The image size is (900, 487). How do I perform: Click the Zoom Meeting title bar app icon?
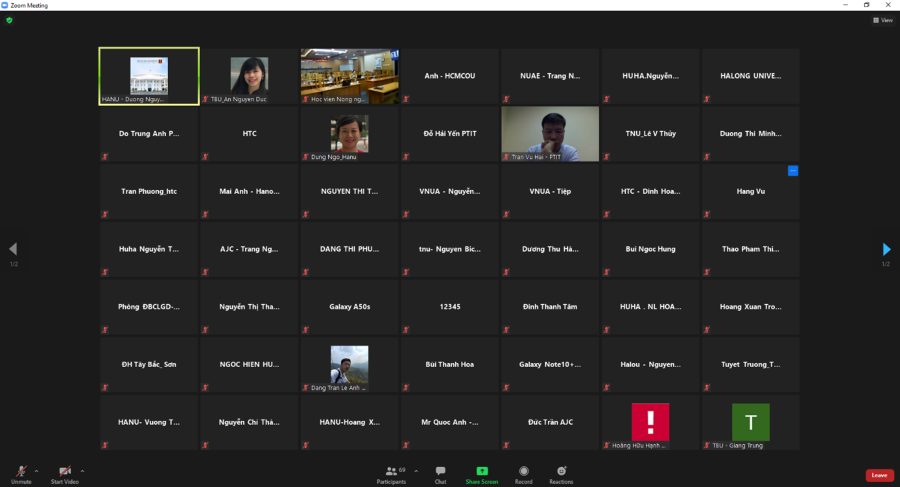tap(5, 5)
